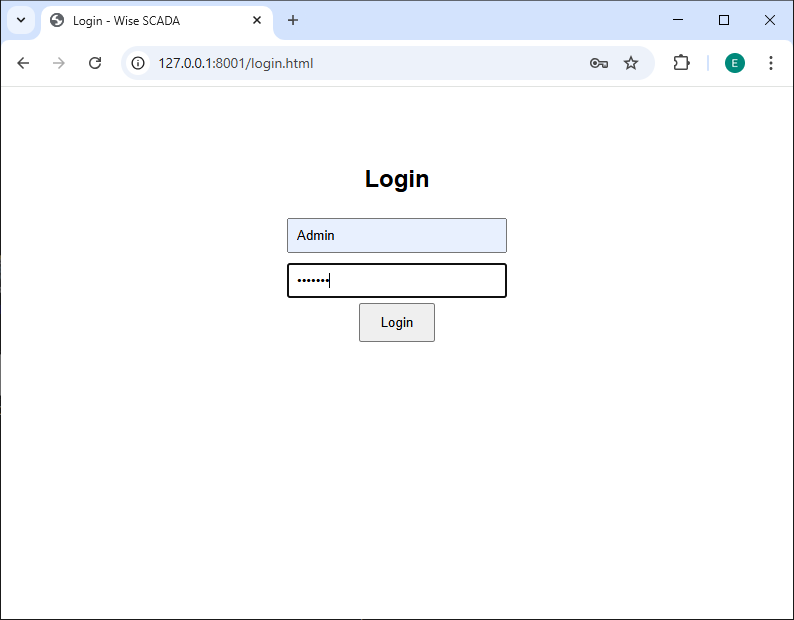Reload the login page

[95, 63]
